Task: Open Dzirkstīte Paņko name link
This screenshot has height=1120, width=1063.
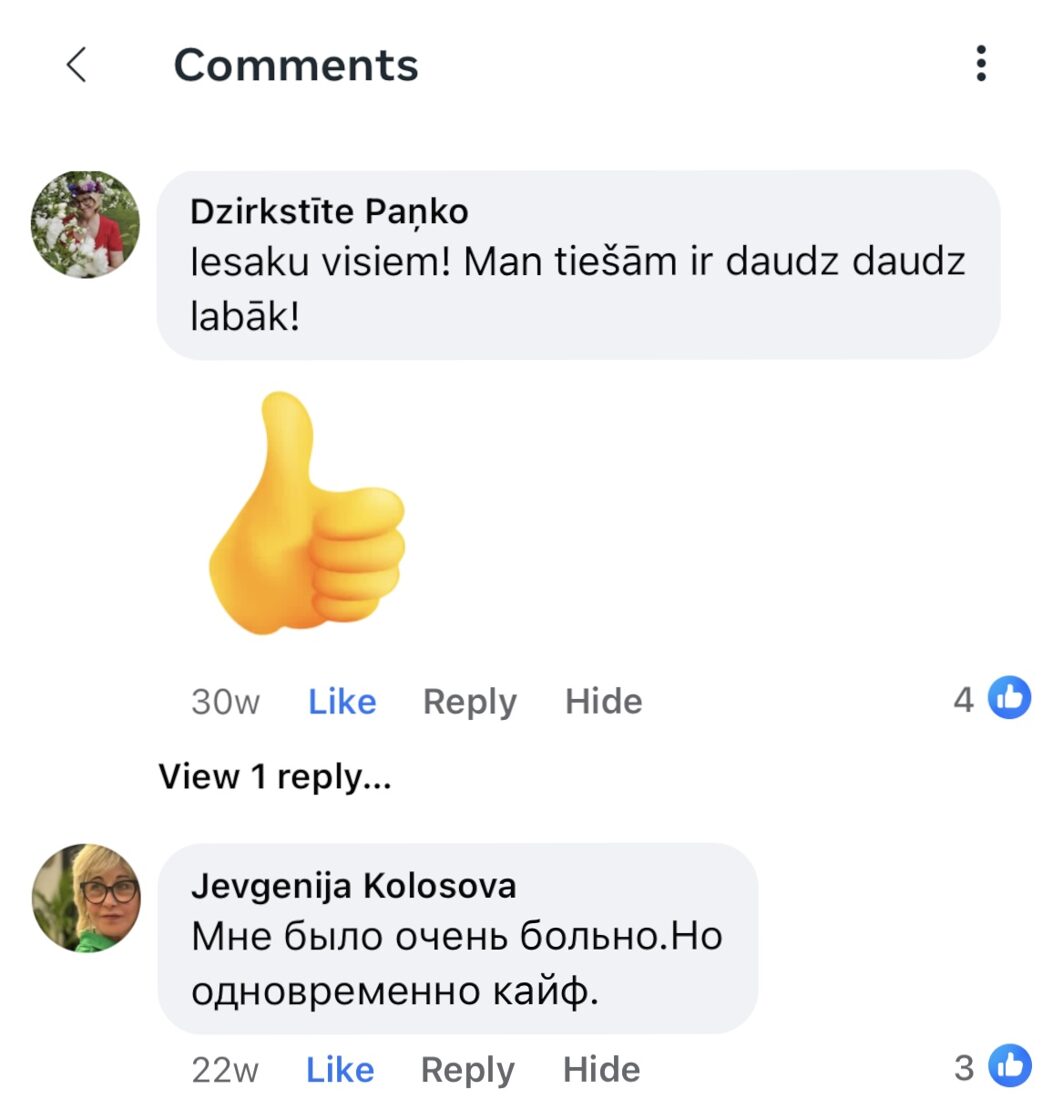Action: tap(329, 212)
